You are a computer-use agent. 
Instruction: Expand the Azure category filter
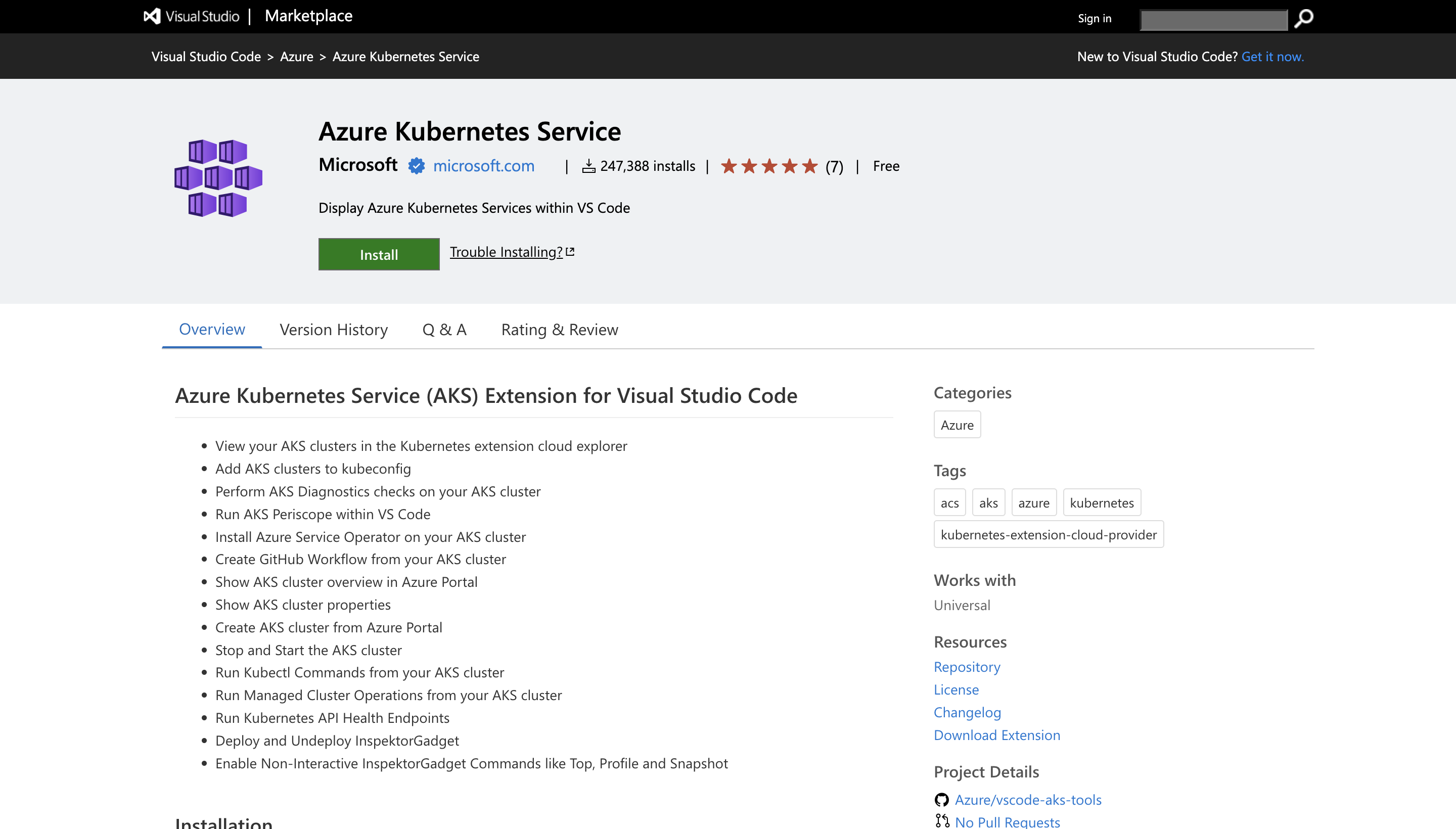point(956,424)
